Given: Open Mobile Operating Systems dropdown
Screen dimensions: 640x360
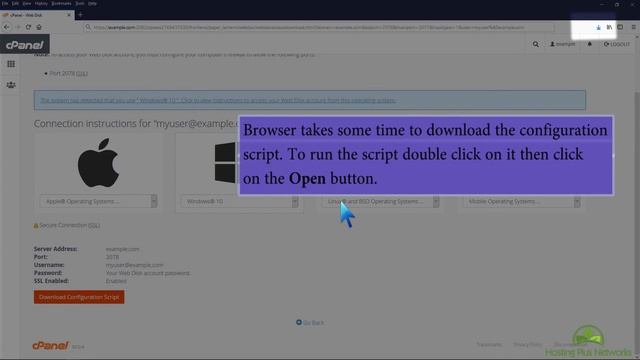Looking at the screenshot, I should [521, 201].
